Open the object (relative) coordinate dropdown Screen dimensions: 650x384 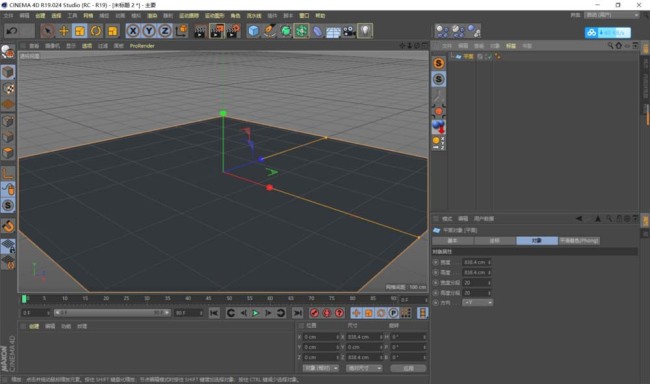click(x=320, y=368)
